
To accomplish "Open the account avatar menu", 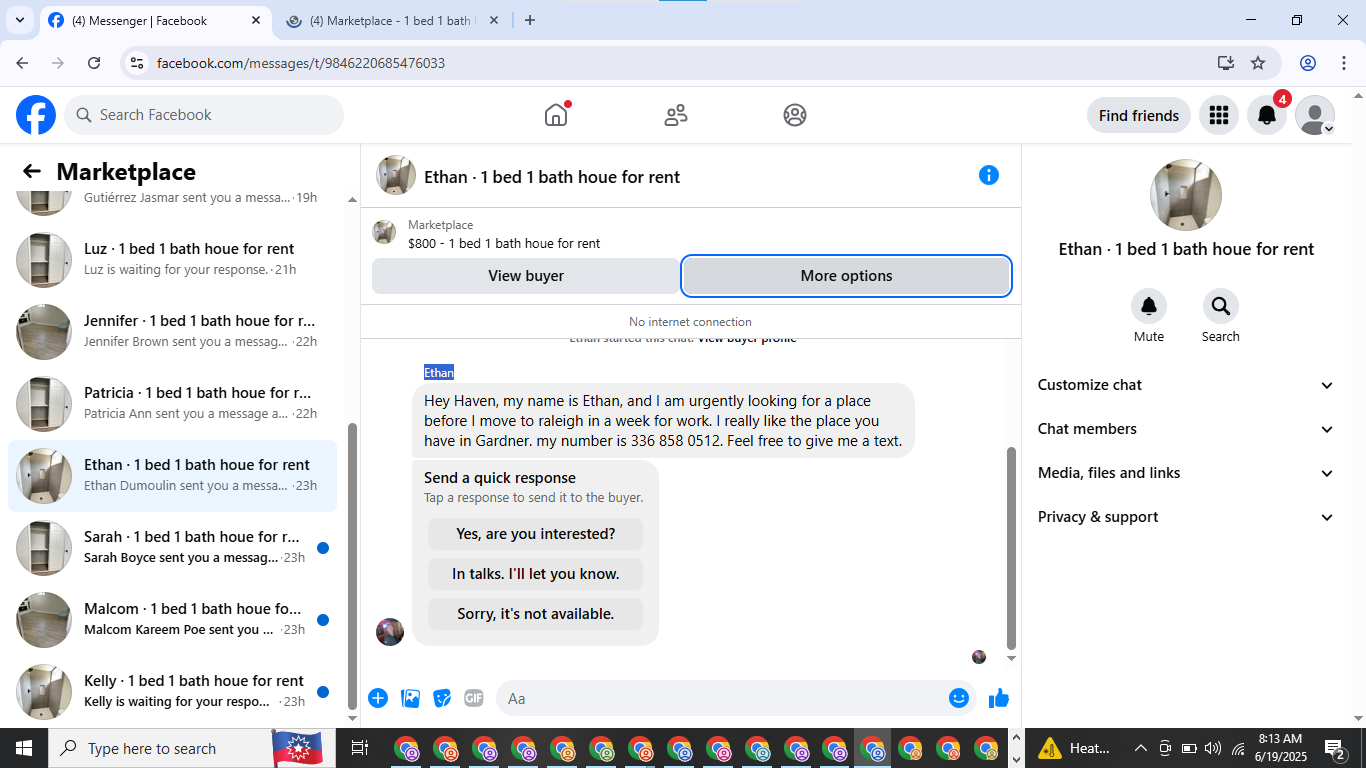I will pyautogui.click(x=1315, y=115).
